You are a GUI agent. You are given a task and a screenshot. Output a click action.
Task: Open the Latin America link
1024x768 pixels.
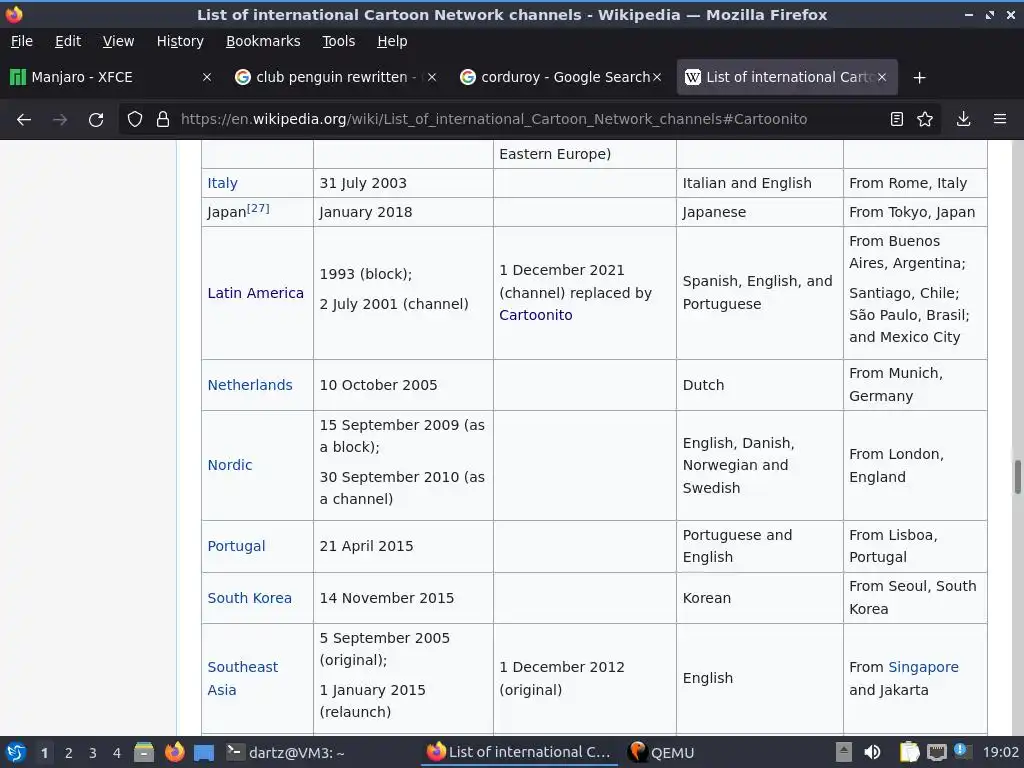point(255,293)
